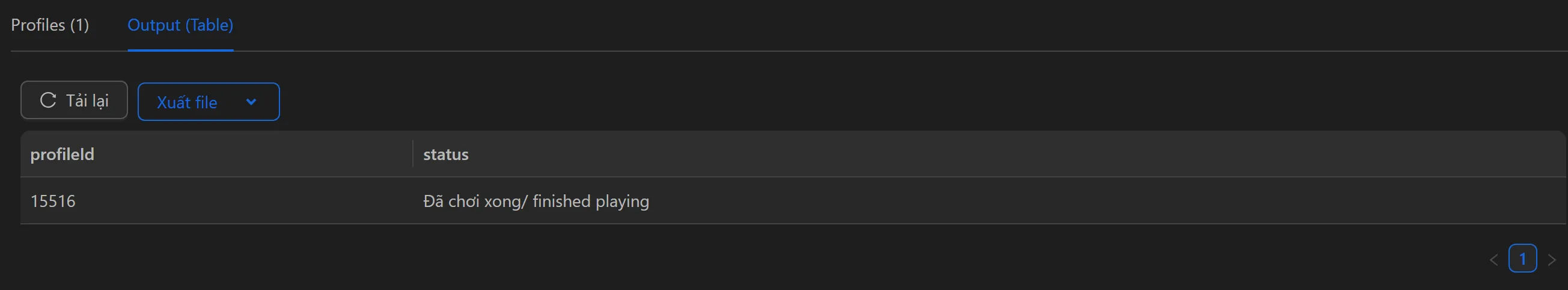
Task: Open the Xuất file export dropdown
Action: click(208, 102)
